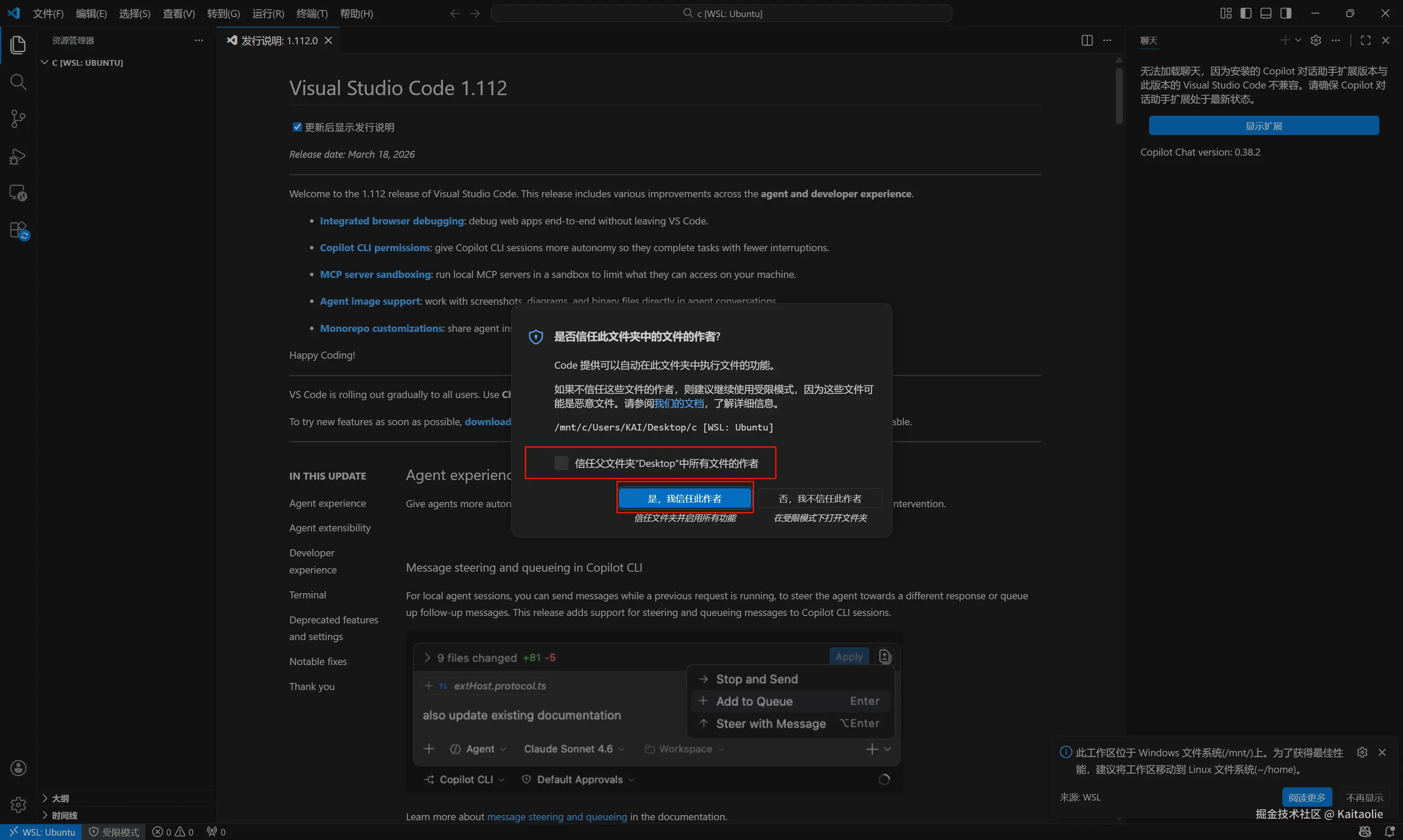Click 是，我信任此作者 button
1403x840 pixels.
coord(684,498)
